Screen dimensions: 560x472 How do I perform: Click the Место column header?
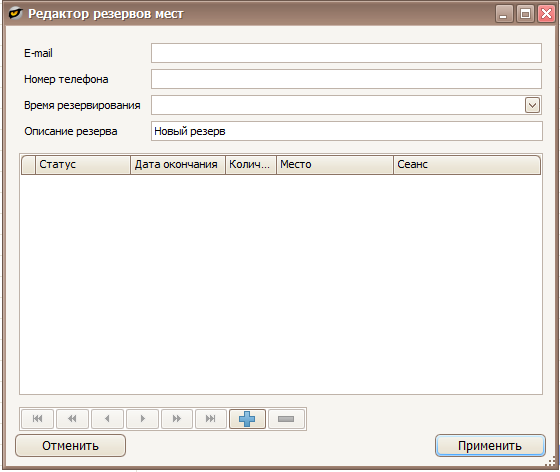click(335, 165)
